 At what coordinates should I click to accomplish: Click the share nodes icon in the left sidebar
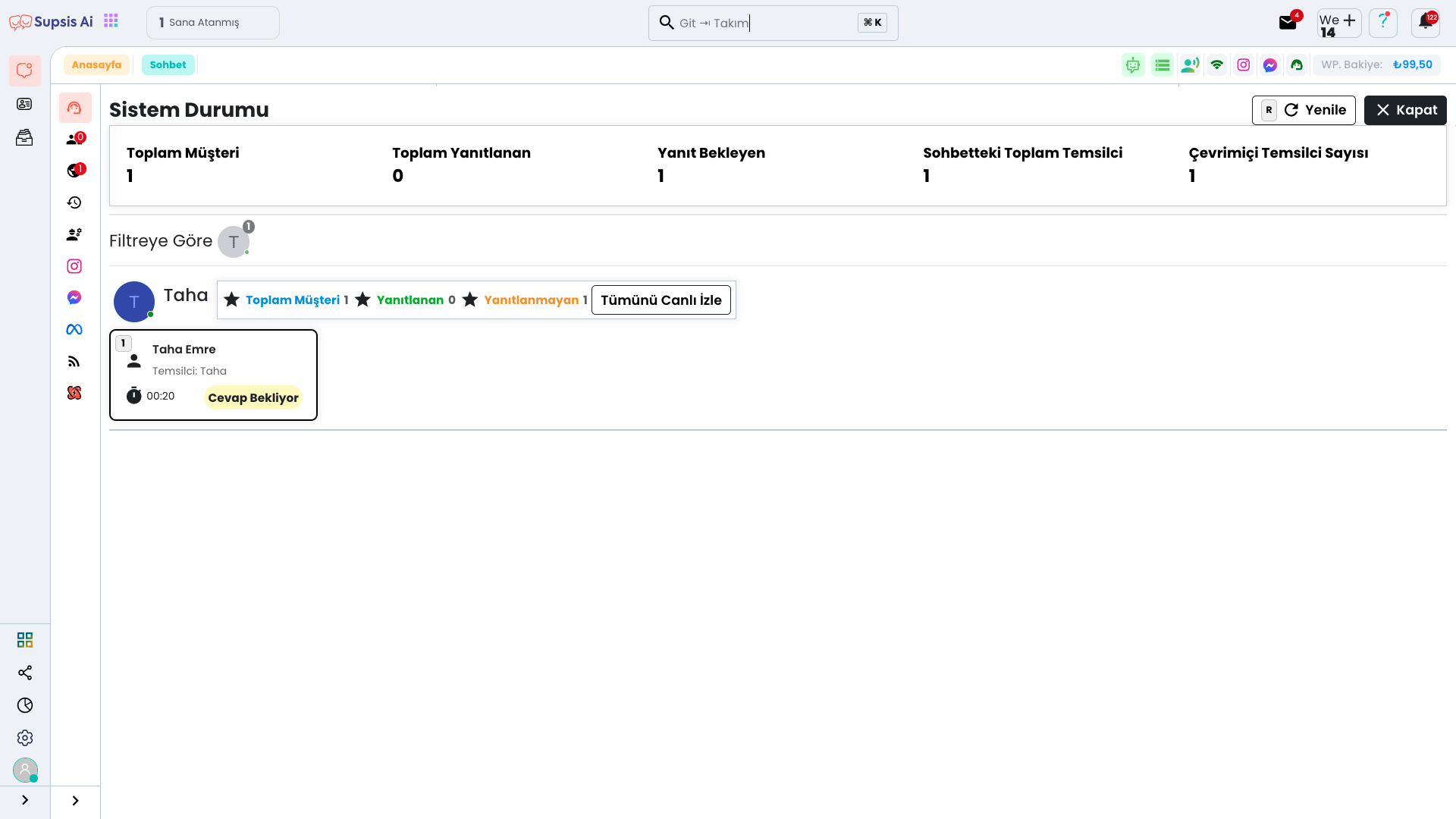25,673
